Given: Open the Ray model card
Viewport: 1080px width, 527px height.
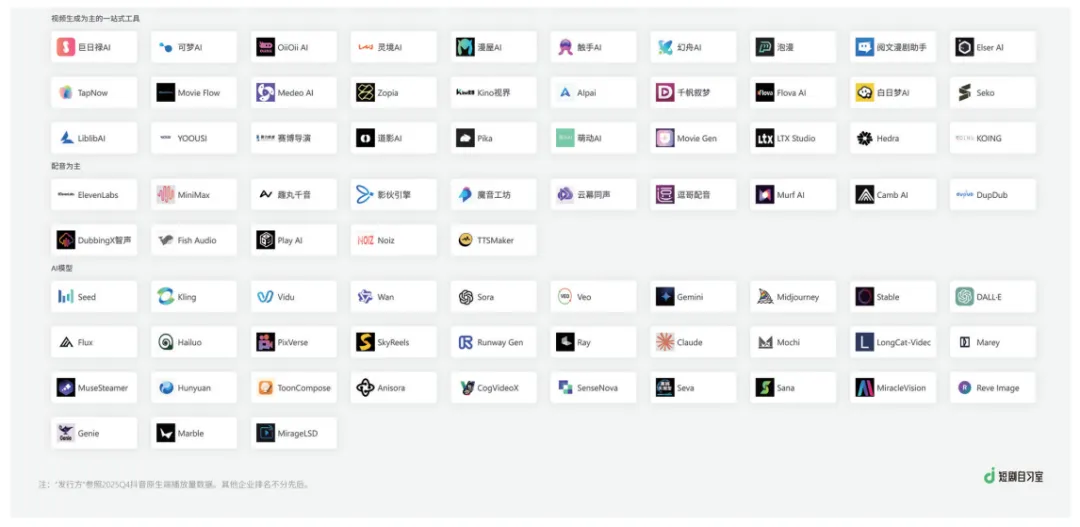Looking at the screenshot, I should pyautogui.click(x=594, y=342).
